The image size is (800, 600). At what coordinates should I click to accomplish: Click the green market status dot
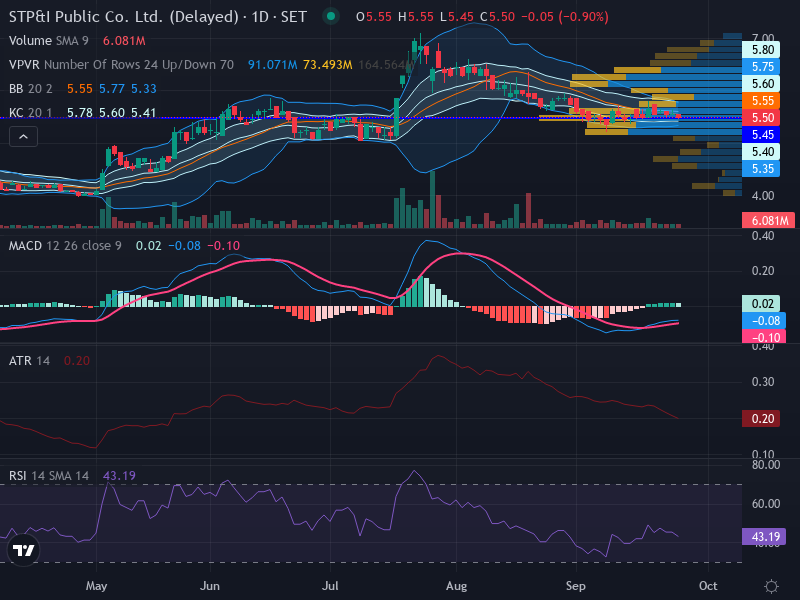point(331,16)
